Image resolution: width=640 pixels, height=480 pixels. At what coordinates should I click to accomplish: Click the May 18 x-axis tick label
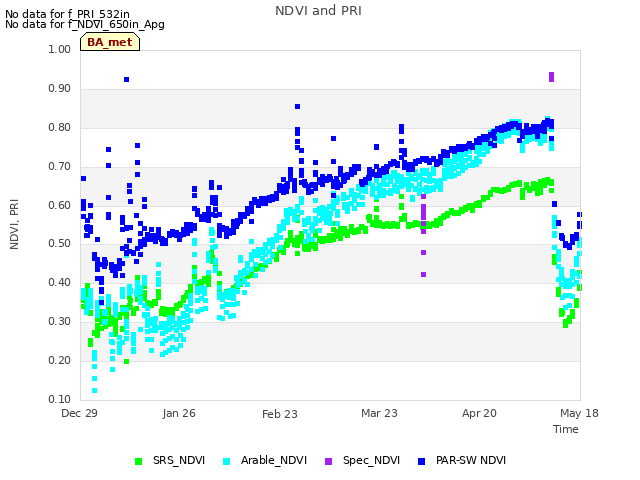pyautogui.click(x=579, y=413)
